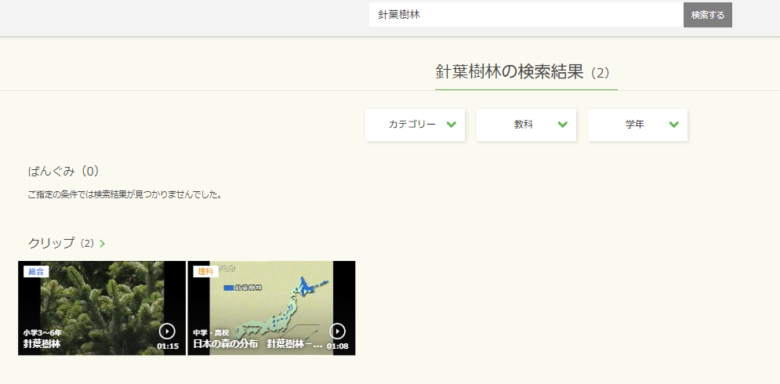Open the 教科 filter dropdown
This screenshot has height=384, width=780.
coord(526,125)
